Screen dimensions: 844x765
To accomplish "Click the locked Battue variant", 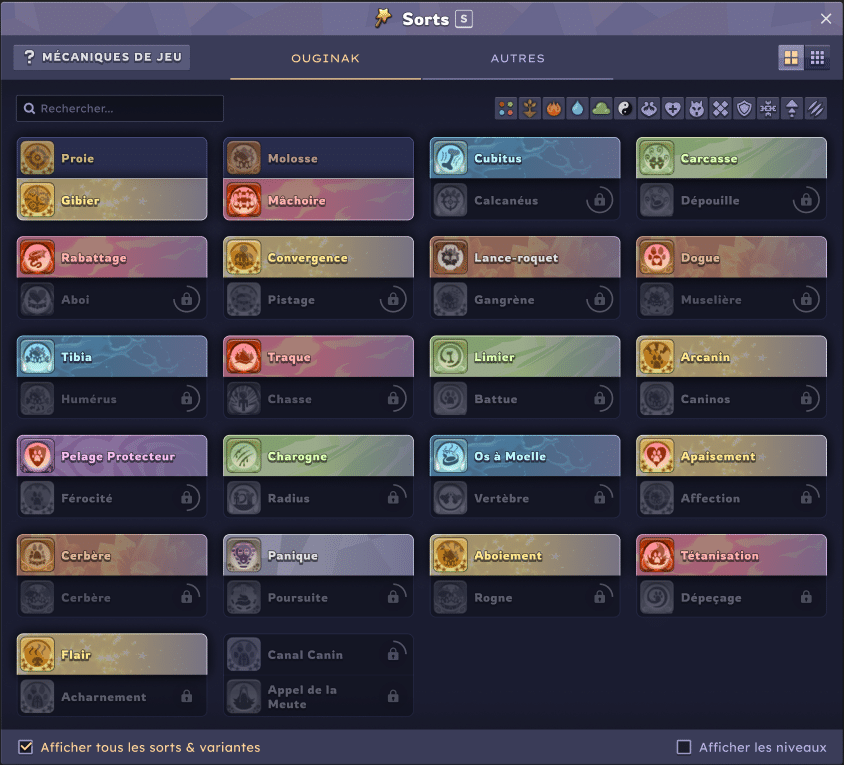I will tap(525, 398).
